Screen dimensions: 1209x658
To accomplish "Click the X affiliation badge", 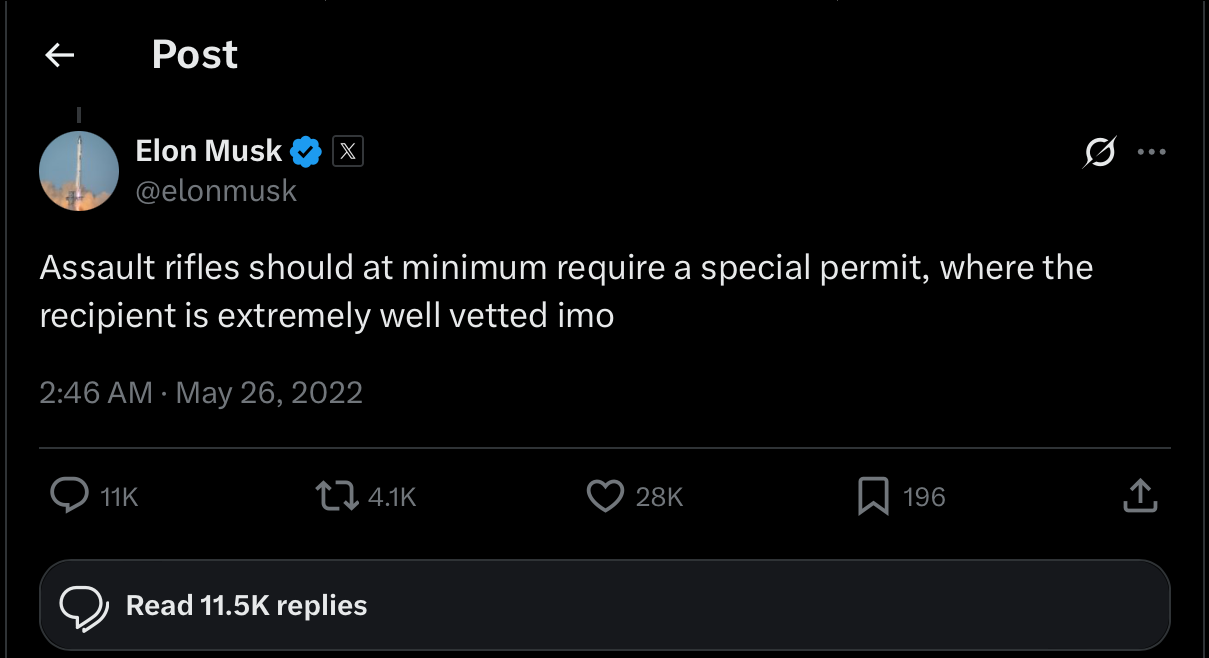I will (x=347, y=152).
